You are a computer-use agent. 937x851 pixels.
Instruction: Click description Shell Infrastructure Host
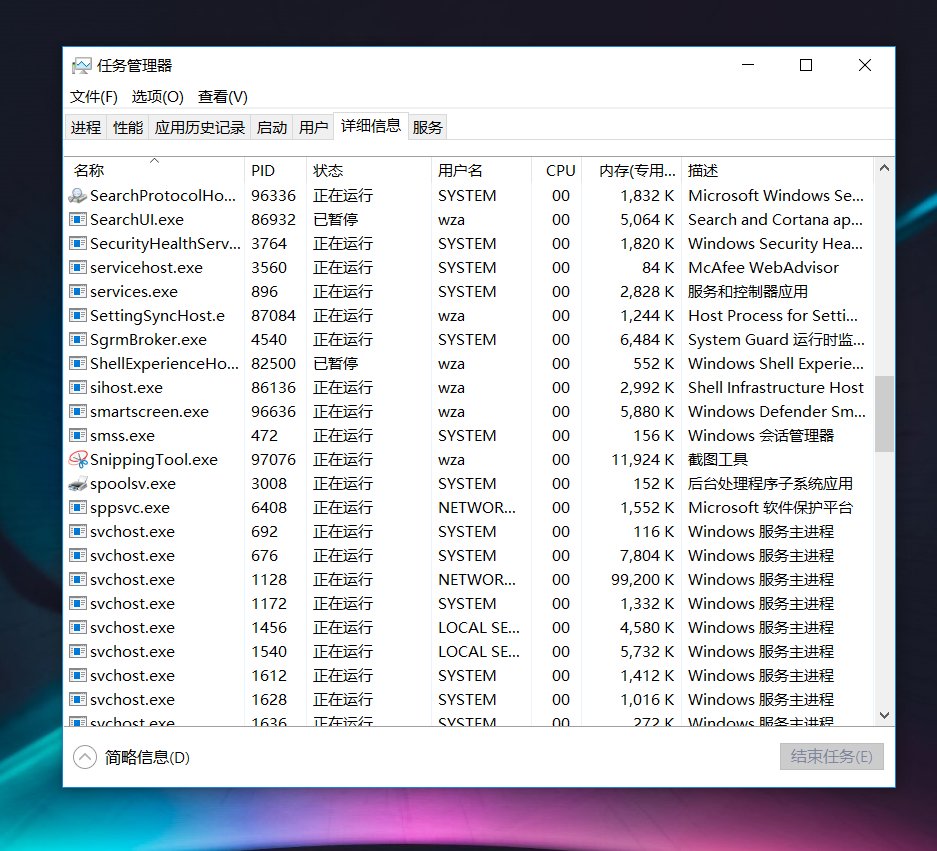coord(776,387)
